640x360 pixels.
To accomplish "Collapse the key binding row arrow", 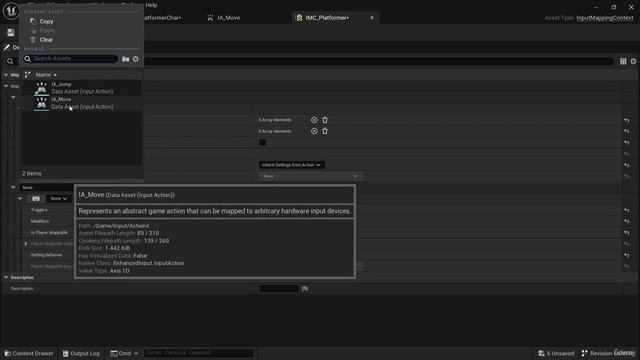I will point(20,198).
